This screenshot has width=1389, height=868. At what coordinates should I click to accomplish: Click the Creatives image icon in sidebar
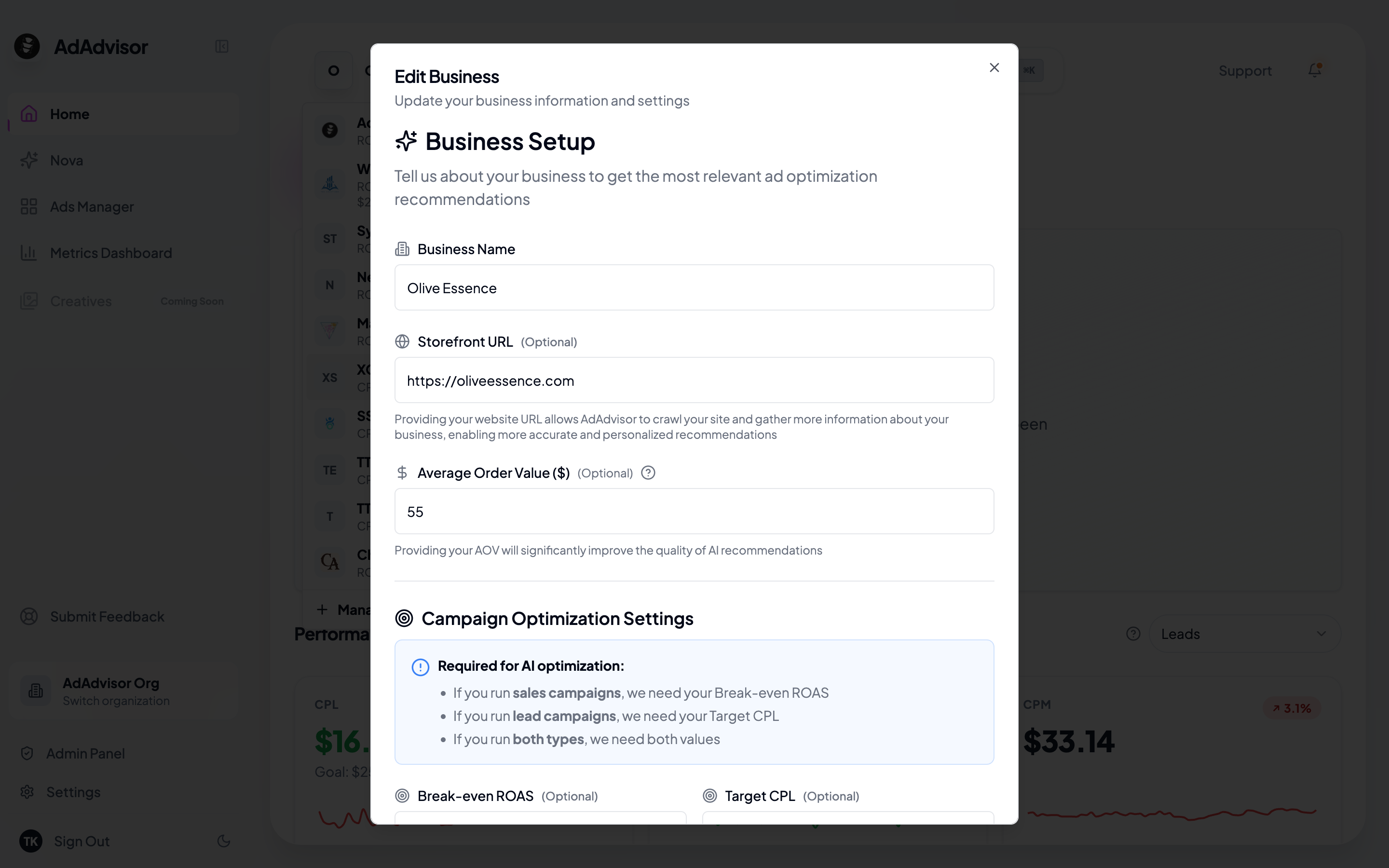click(29, 300)
